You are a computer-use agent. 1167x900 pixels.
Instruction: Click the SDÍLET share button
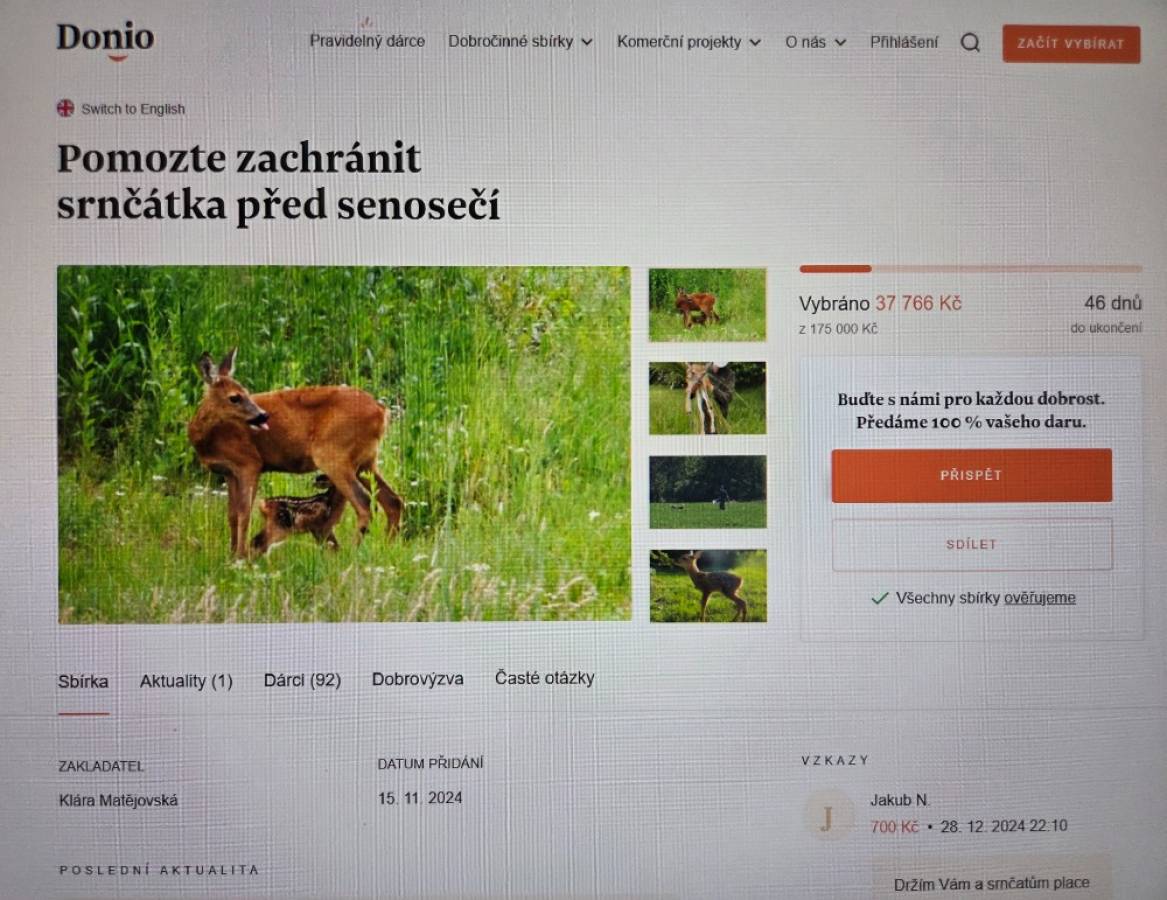[971, 544]
